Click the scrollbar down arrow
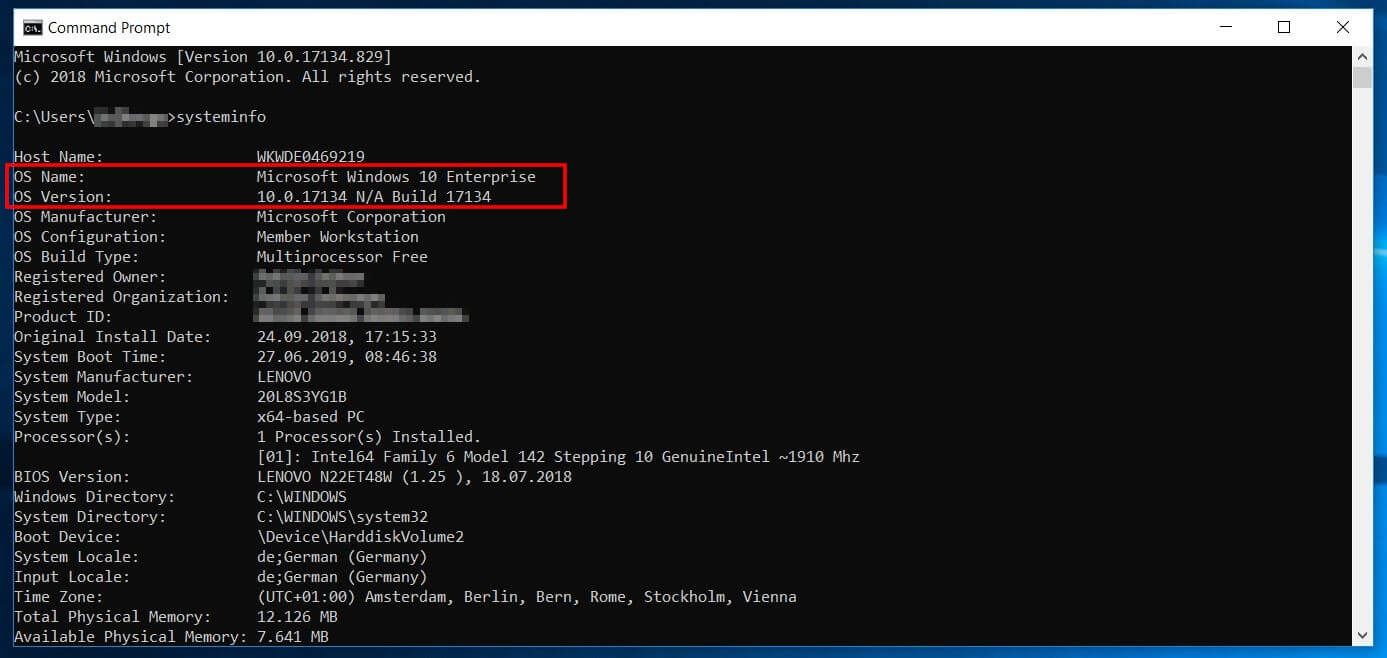 coord(1362,634)
